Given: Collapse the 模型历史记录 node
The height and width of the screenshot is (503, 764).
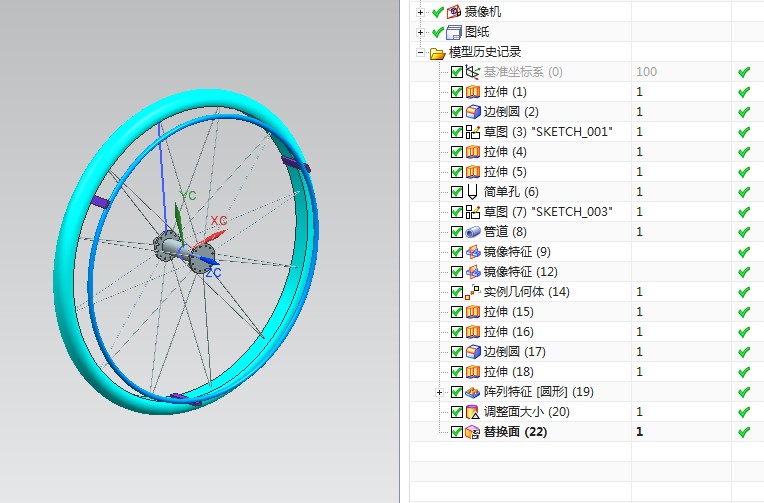Looking at the screenshot, I should tap(420, 53).
